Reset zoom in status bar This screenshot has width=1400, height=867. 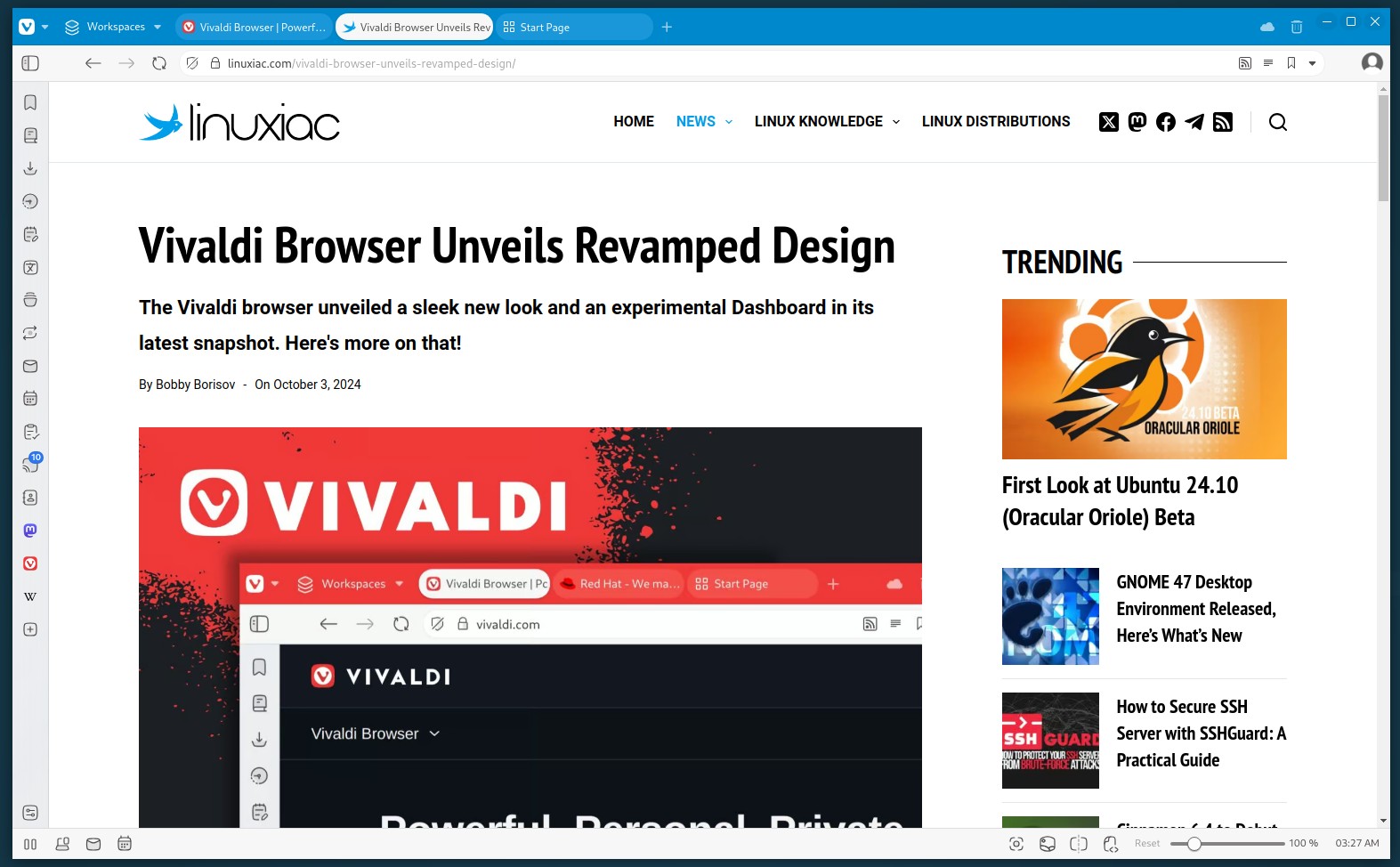pos(1147,844)
